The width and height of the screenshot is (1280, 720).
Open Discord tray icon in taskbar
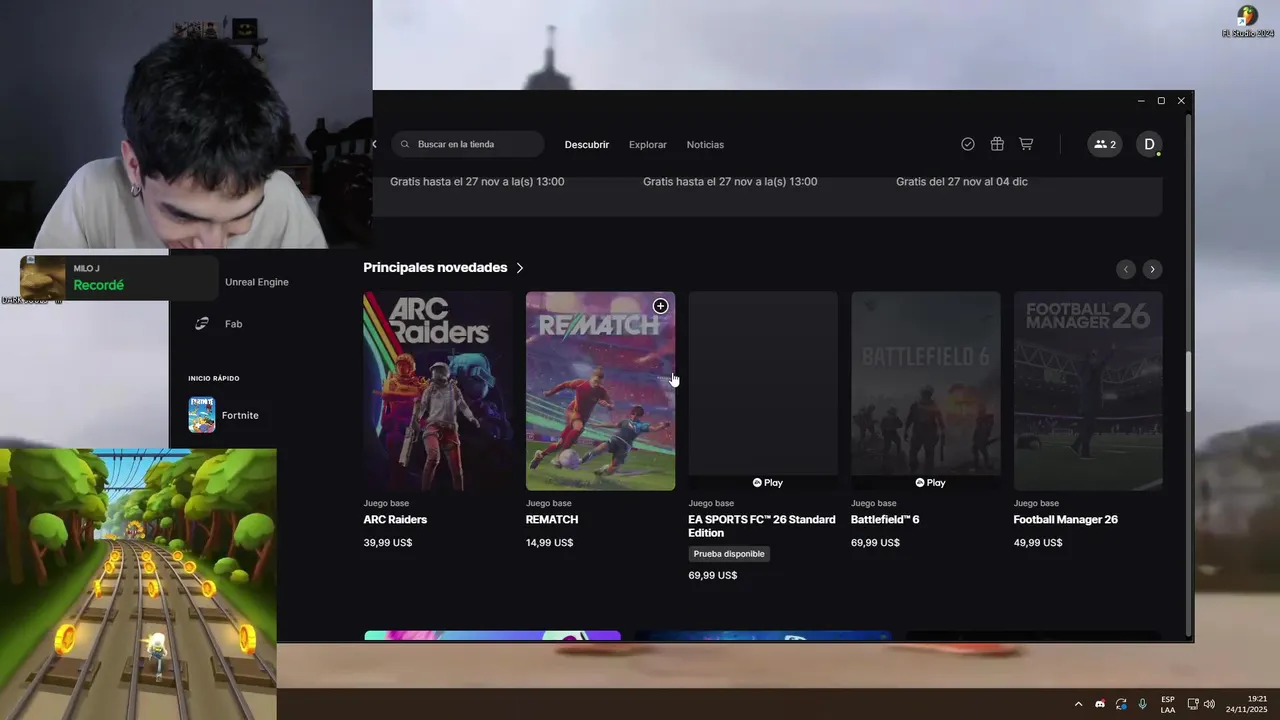coord(1100,704)
